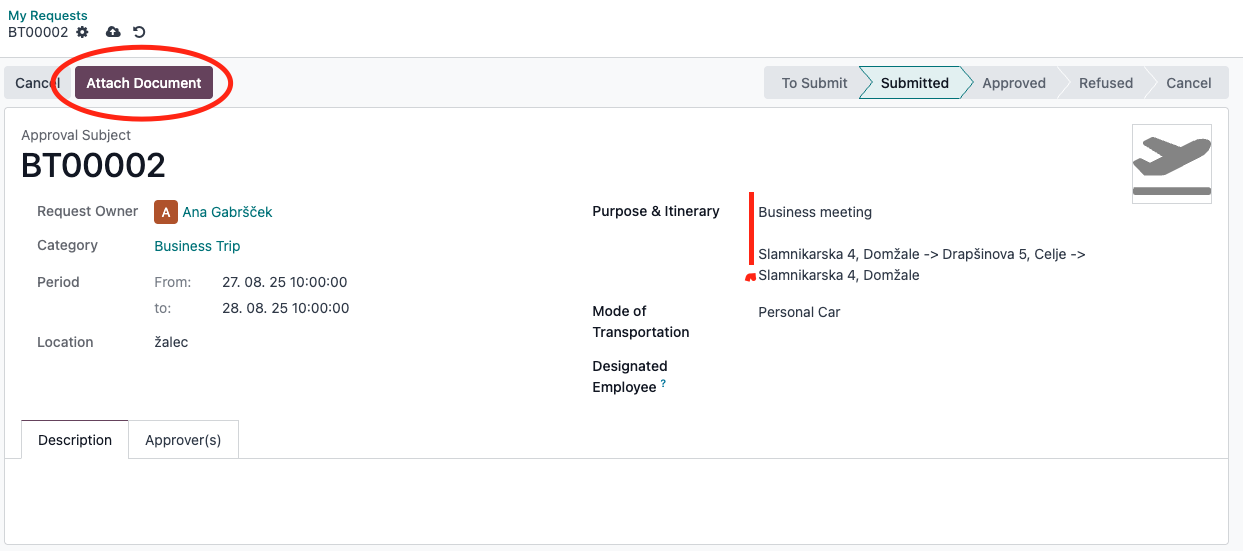Open the Description tab
The height and width of the screenshot is (551, 1243).
(x=75, y=440)
